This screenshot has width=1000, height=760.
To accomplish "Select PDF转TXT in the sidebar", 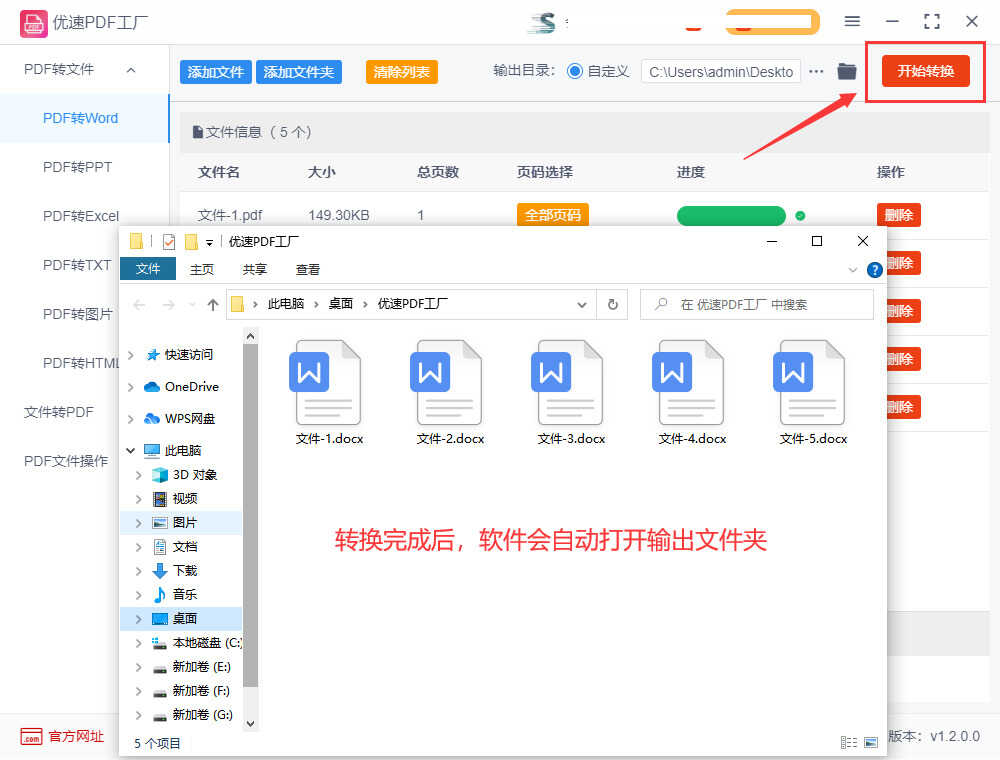I will click(x=77, y=265).
